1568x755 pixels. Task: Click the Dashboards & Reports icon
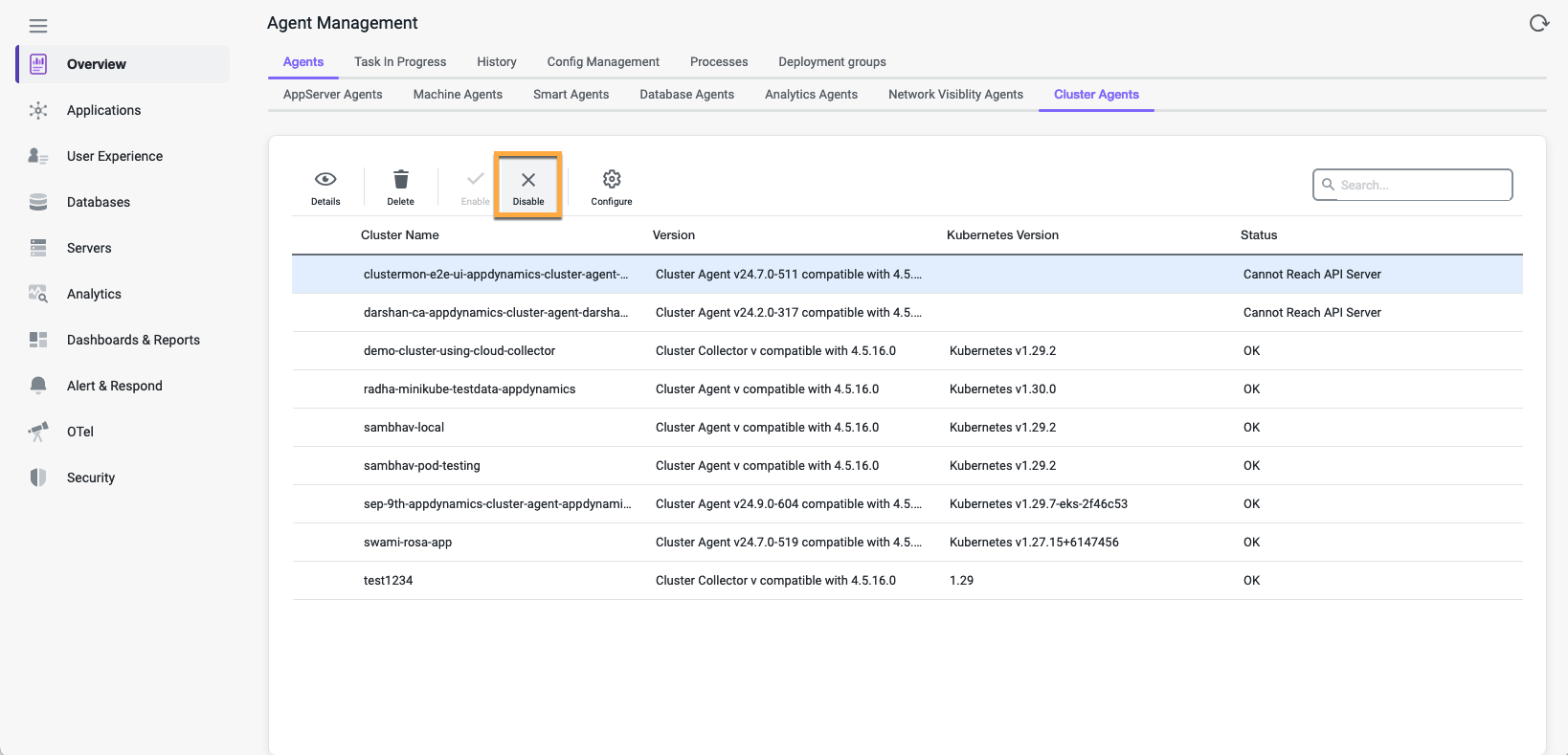[38, 340]
